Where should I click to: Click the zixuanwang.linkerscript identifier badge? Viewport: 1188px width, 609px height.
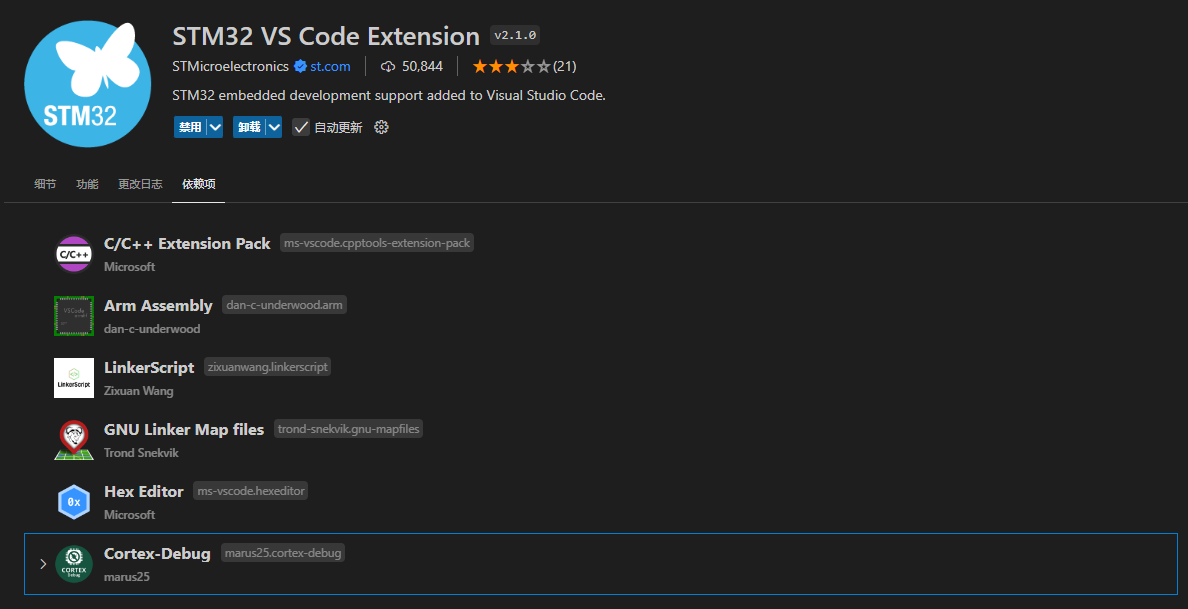tap(267, 367)
